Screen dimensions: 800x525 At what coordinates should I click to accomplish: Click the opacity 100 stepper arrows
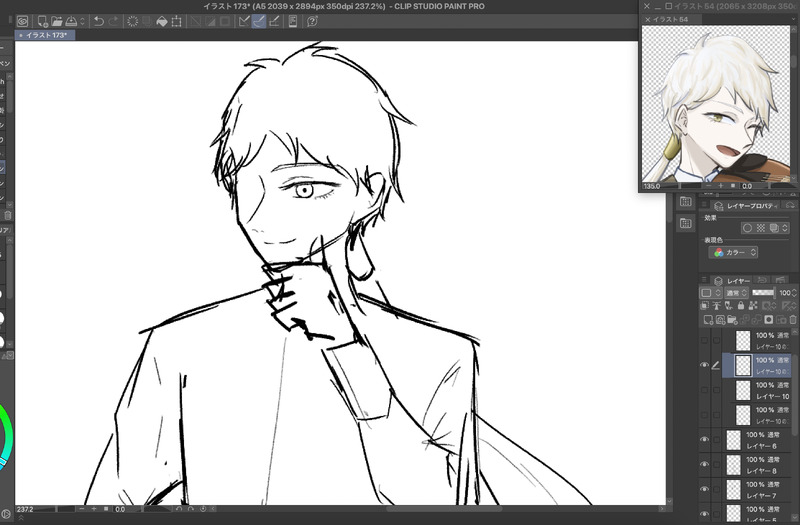tap(794, 293)
